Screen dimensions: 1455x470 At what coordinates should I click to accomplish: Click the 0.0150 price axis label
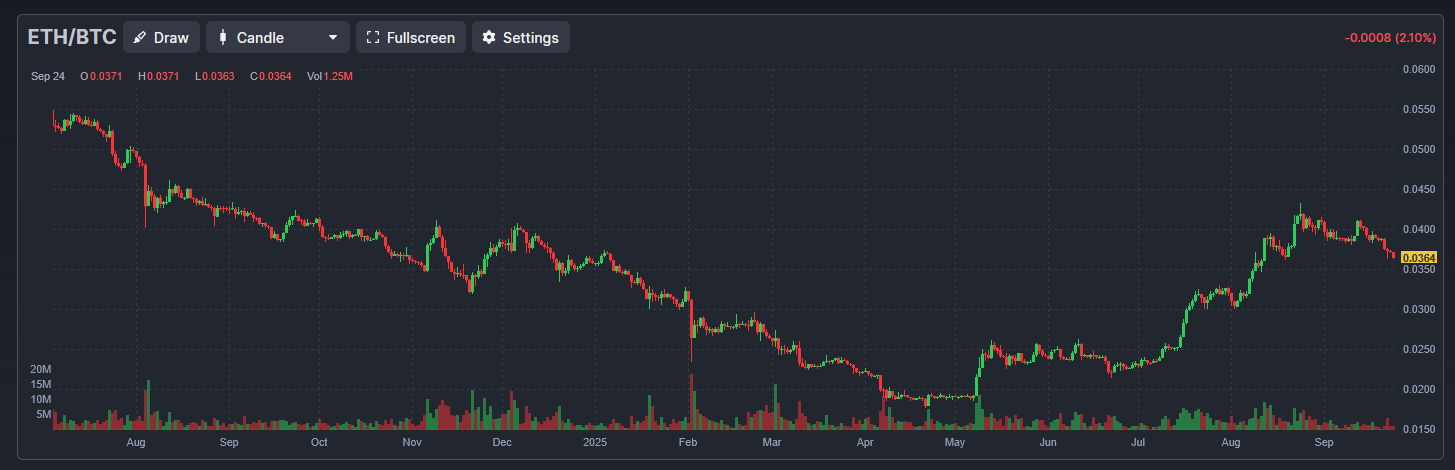coord(1419,429)
